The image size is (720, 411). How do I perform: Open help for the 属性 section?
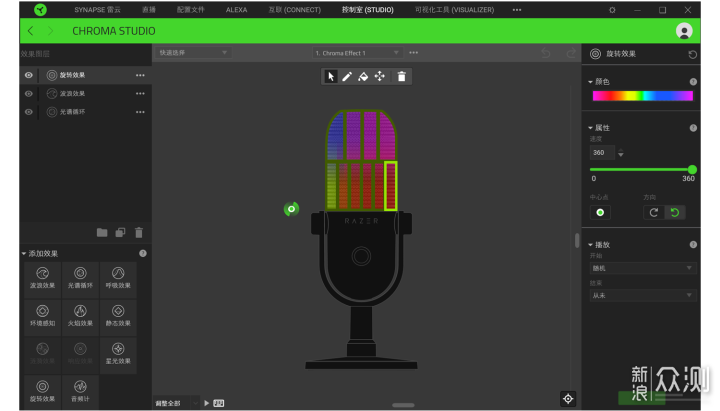click(x=693, y=128)
